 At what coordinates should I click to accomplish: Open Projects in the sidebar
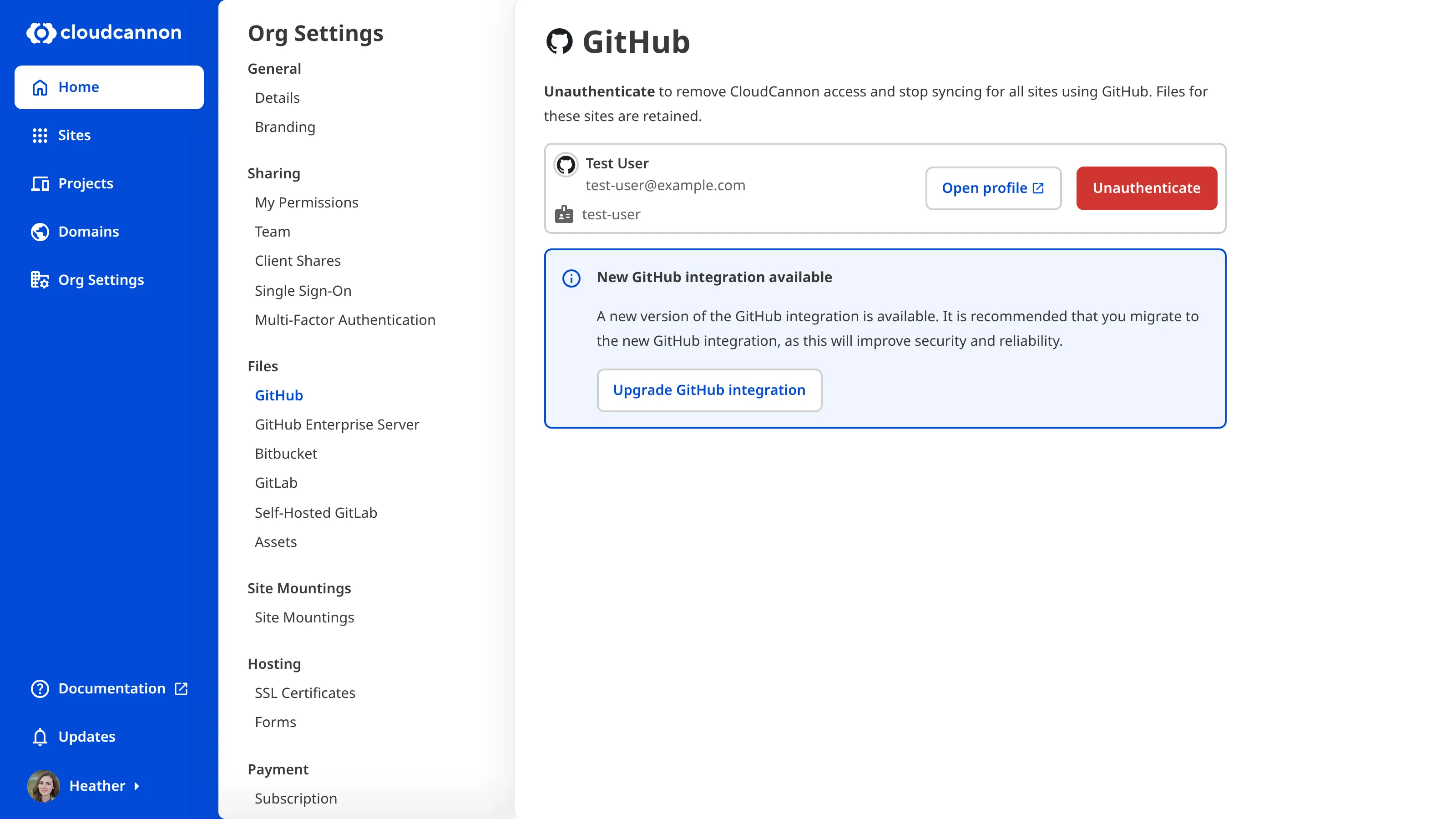pyautogui.click(x=109, y=184)
